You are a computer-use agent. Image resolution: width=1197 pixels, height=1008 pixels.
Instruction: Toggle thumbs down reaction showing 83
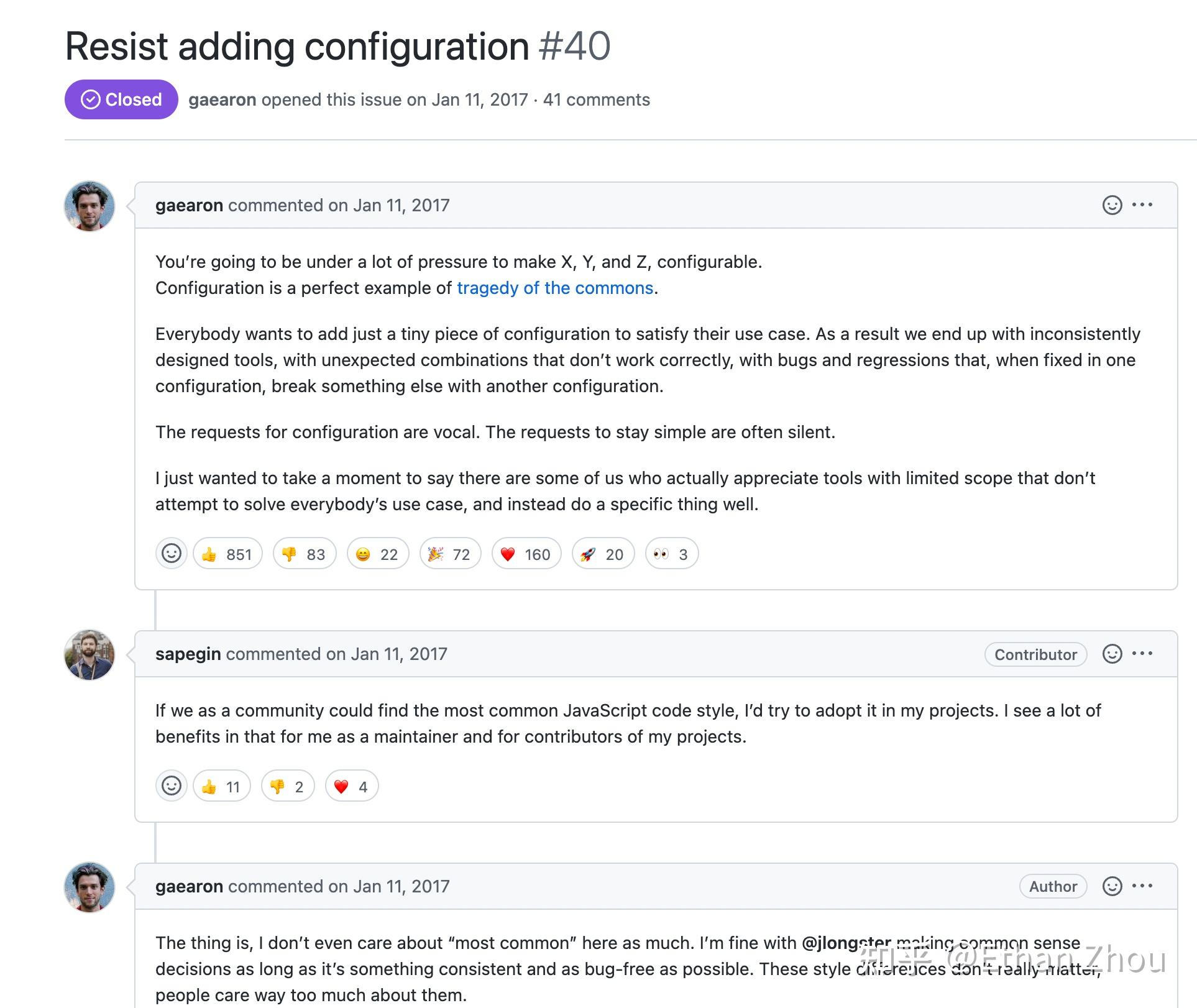305,554
